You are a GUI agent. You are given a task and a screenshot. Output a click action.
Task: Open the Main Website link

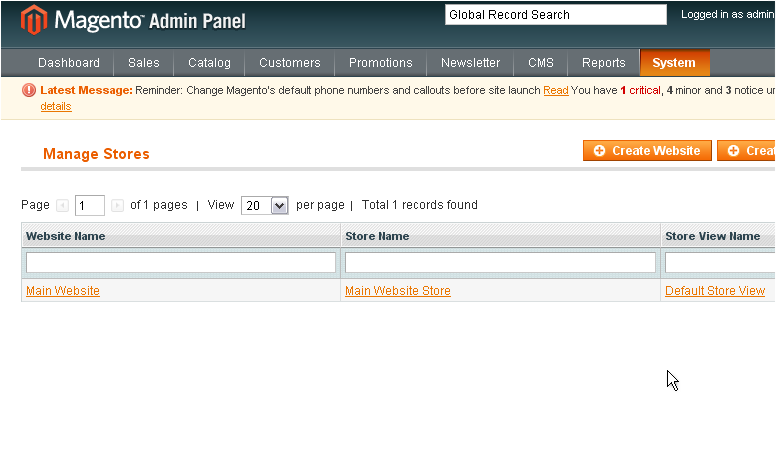point(63,291)
